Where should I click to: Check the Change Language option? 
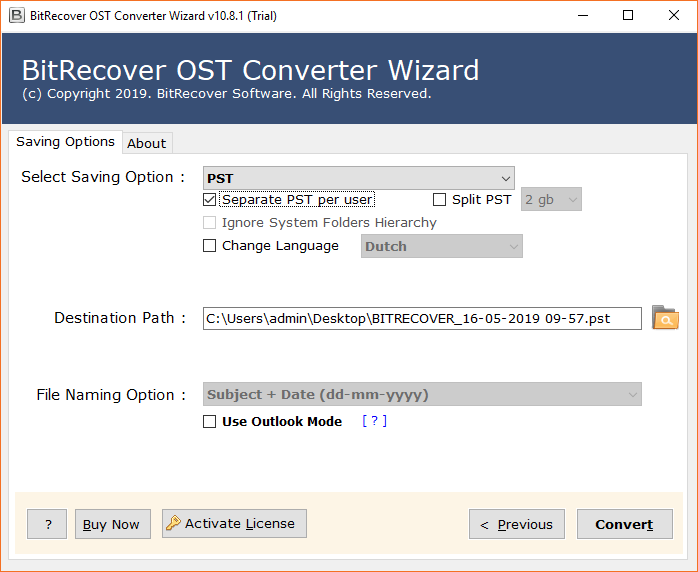(x=209, y=246)
